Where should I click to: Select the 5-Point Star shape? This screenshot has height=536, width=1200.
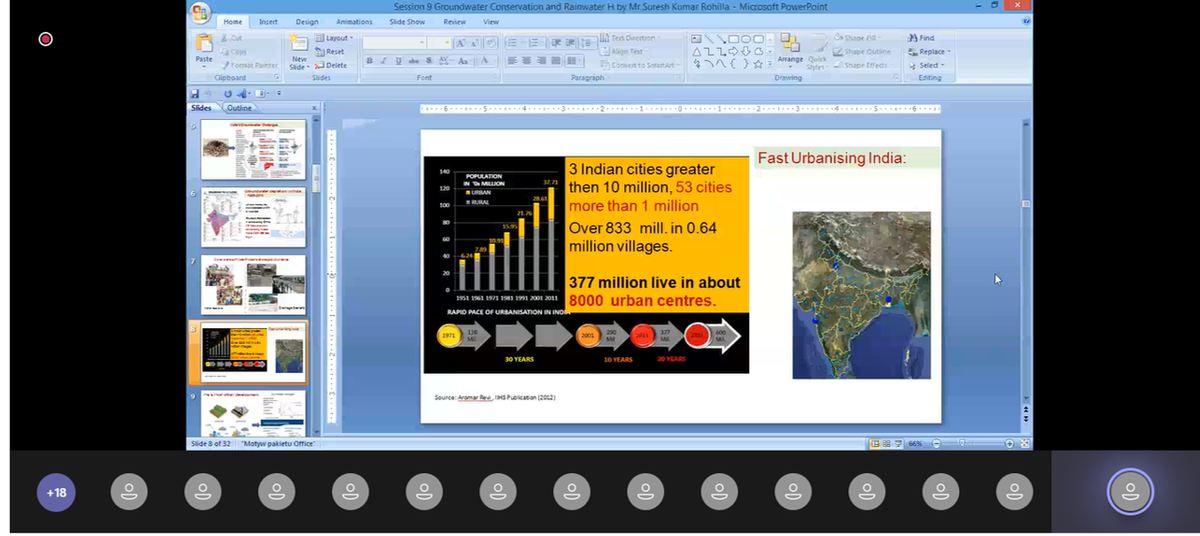[x=759, y=64]
